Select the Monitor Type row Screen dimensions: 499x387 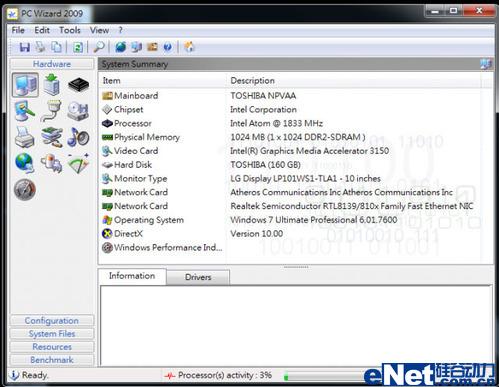pyautogui.click(x=290, y=179)
